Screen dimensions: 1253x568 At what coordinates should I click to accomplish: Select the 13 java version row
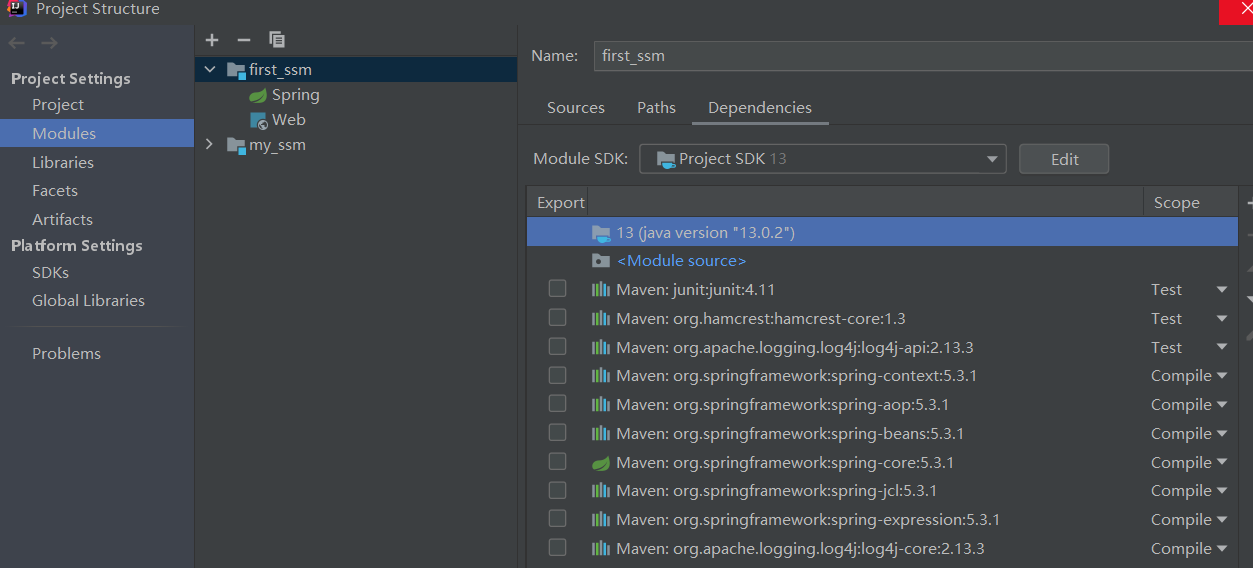(x=883, y=233)
